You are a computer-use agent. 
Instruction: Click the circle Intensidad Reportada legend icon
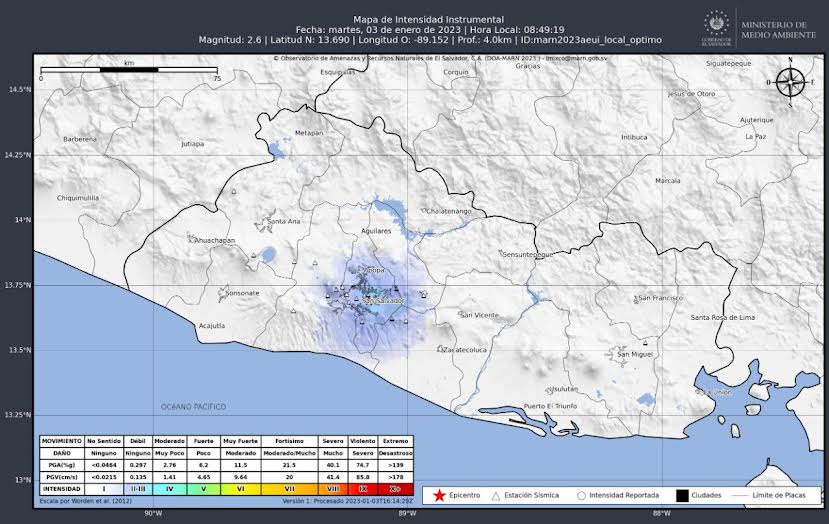(581, 495)
